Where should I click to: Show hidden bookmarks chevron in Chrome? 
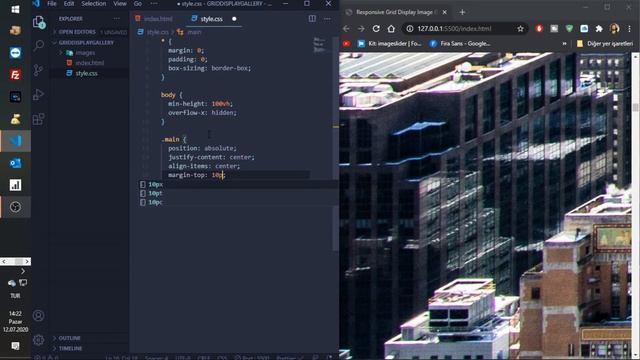pyautogui.click(x=564, y=44)
